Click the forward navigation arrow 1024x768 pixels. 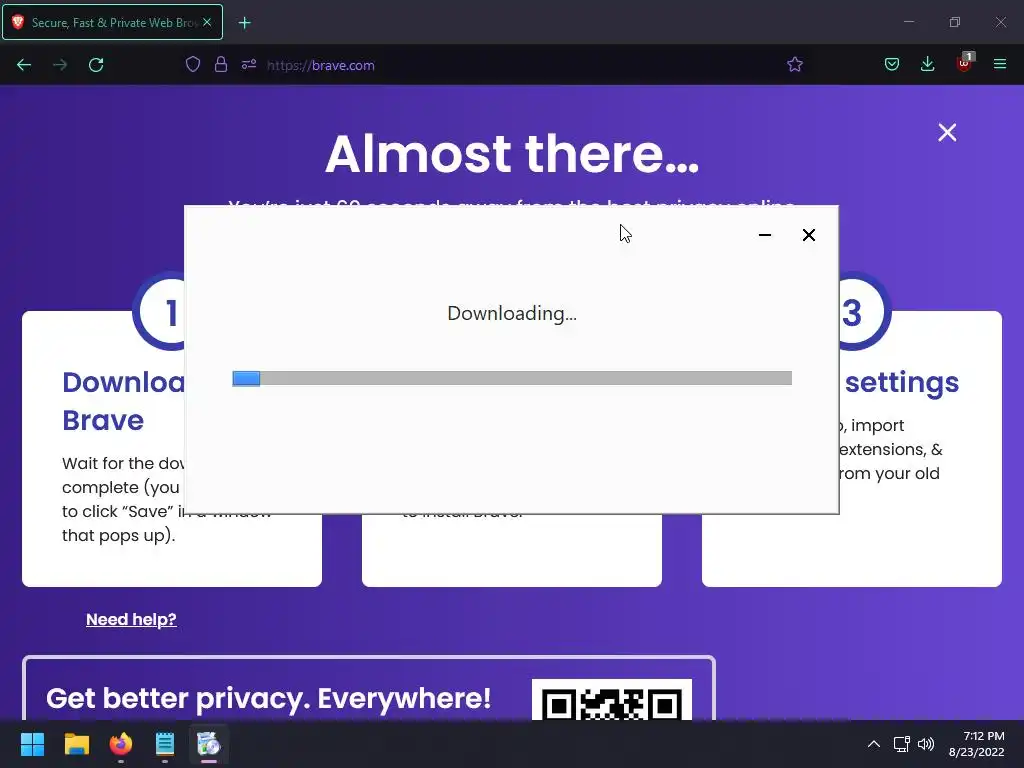coord(60,65)
